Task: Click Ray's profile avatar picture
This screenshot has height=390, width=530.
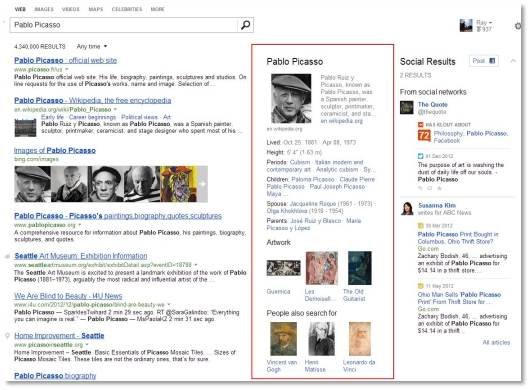Action: point(466,25)
